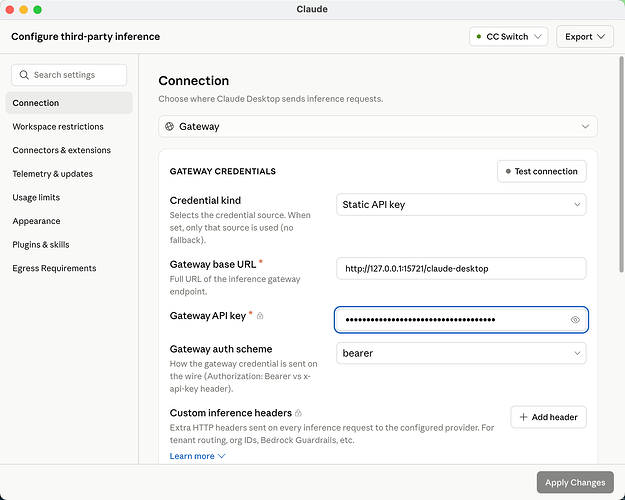This screenshot has width=625, height=500.
Task: Click the lock icon beside Custom inference headers
Action: click(298, 413)
